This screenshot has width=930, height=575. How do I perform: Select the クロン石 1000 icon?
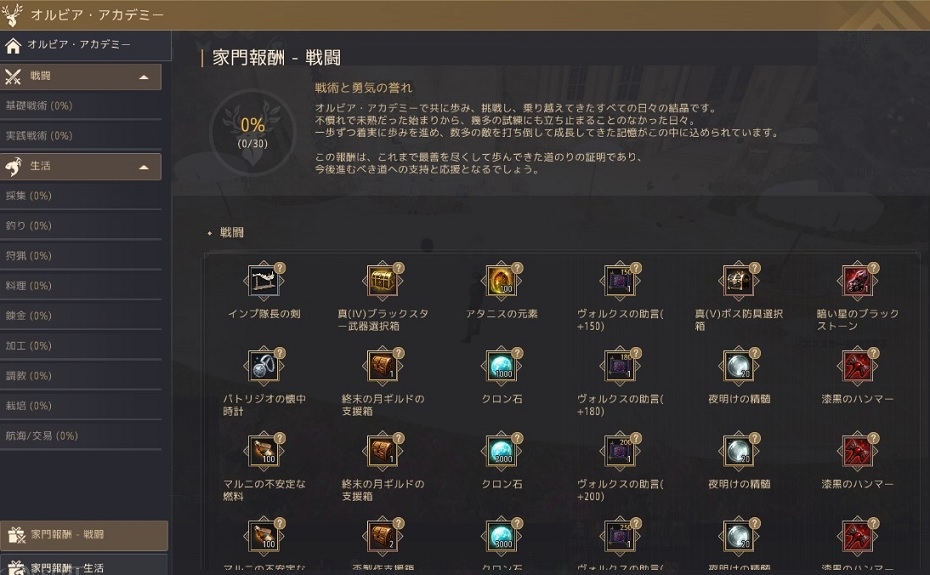point(502,366)
